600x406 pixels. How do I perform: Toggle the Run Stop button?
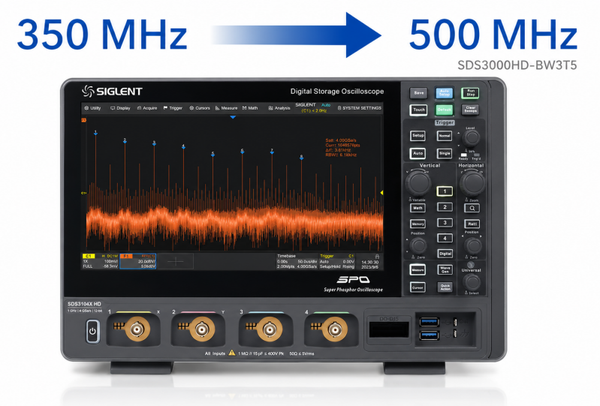(x=470, y=93)
